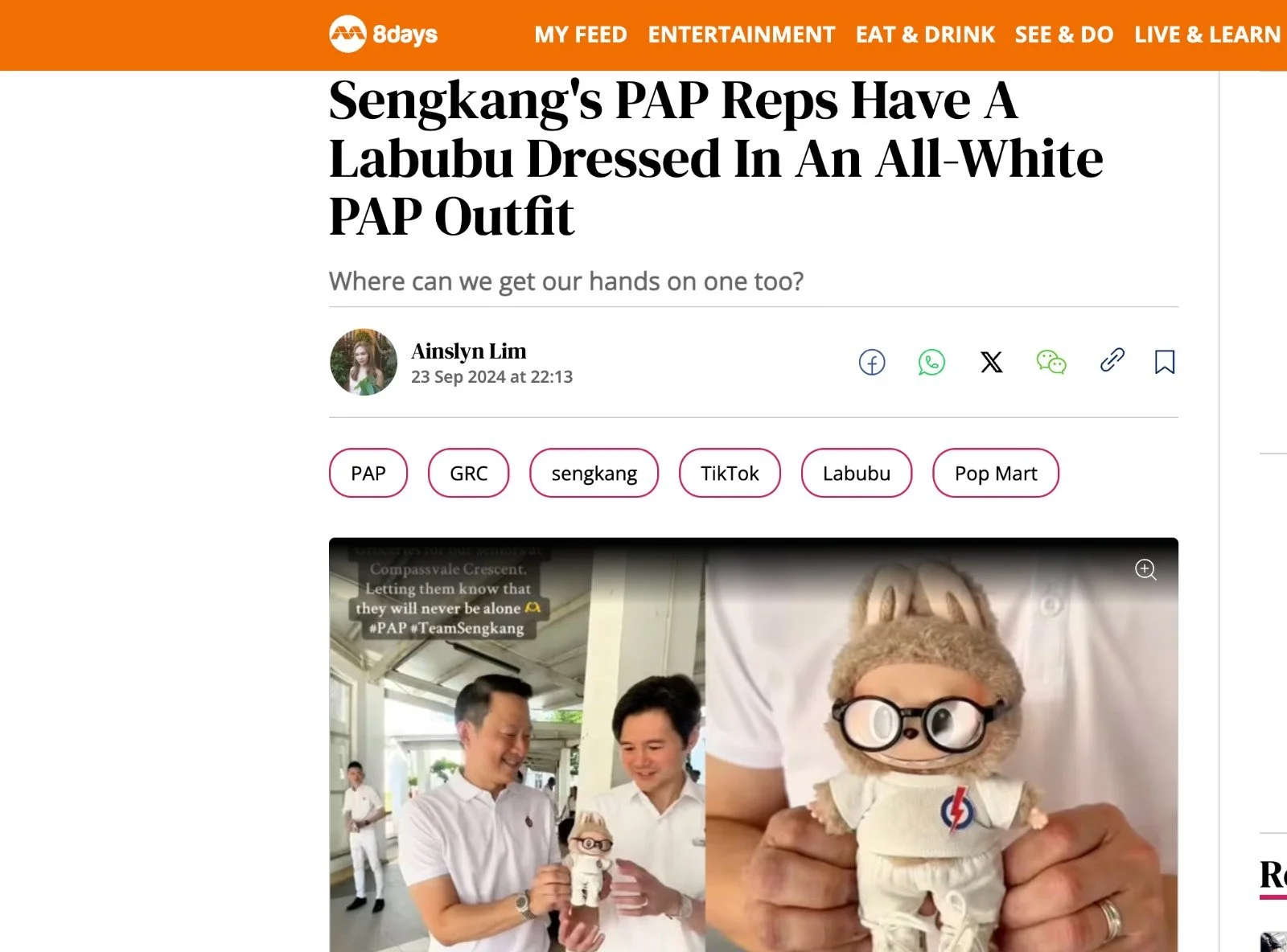This screenshot has height=952, width=1287.
Task: Select the Labubu tag
Action: point(857,473)
